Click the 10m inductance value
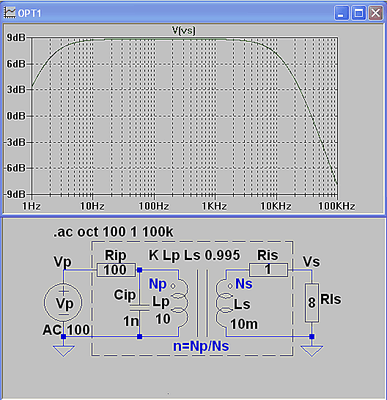 [244, 324]
